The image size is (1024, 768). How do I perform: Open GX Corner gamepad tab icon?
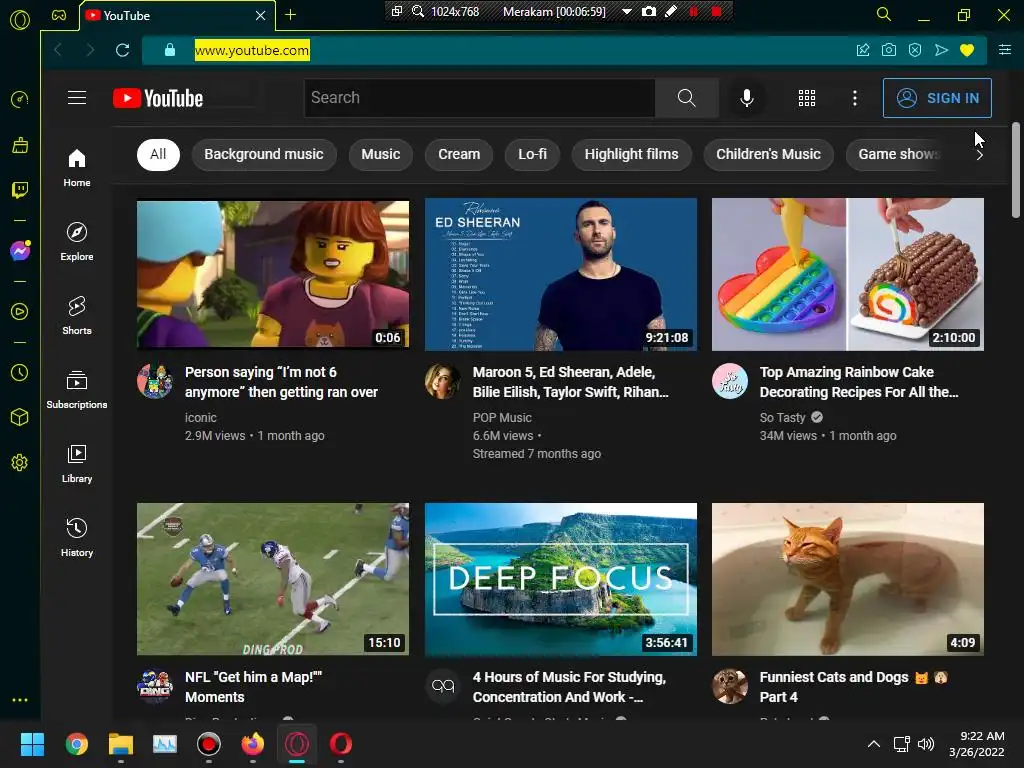tap(59, 15)
